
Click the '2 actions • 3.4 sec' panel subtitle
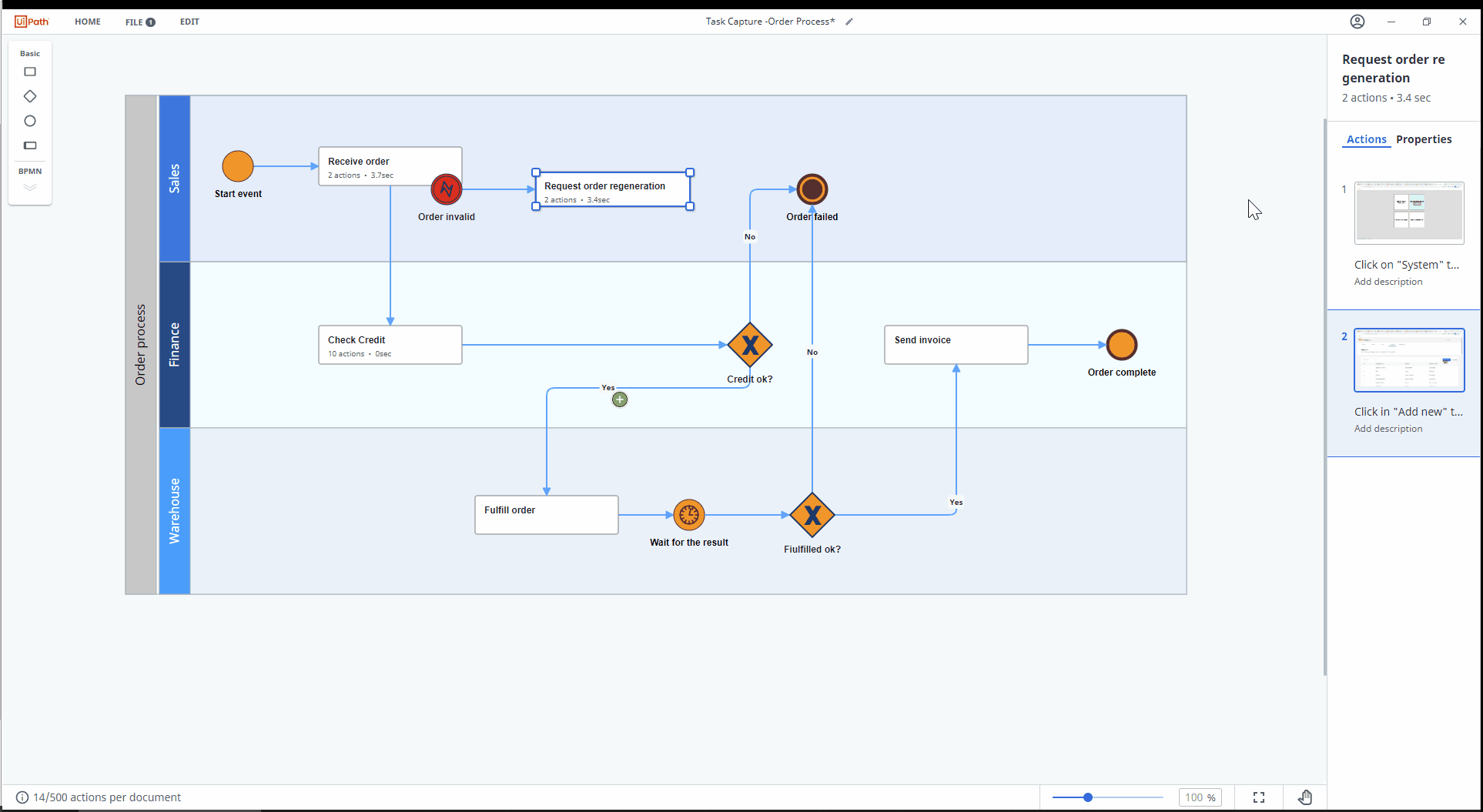click(x=1386, y=98)
